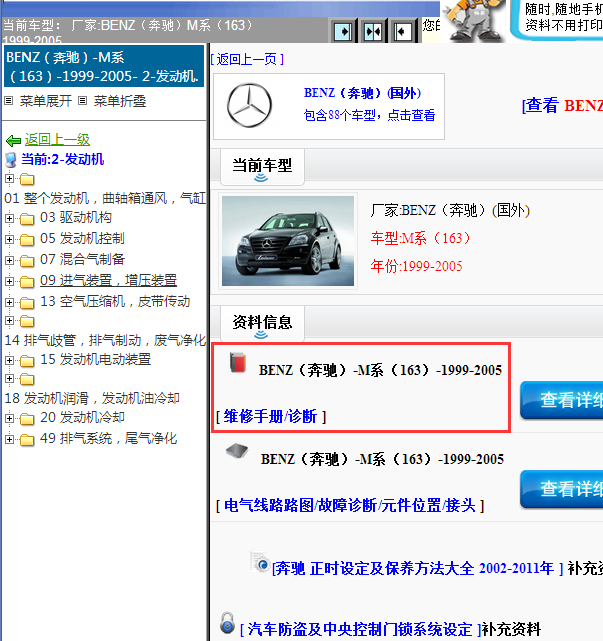Click the split-panel middle toolbar button

tap(372, 31)
